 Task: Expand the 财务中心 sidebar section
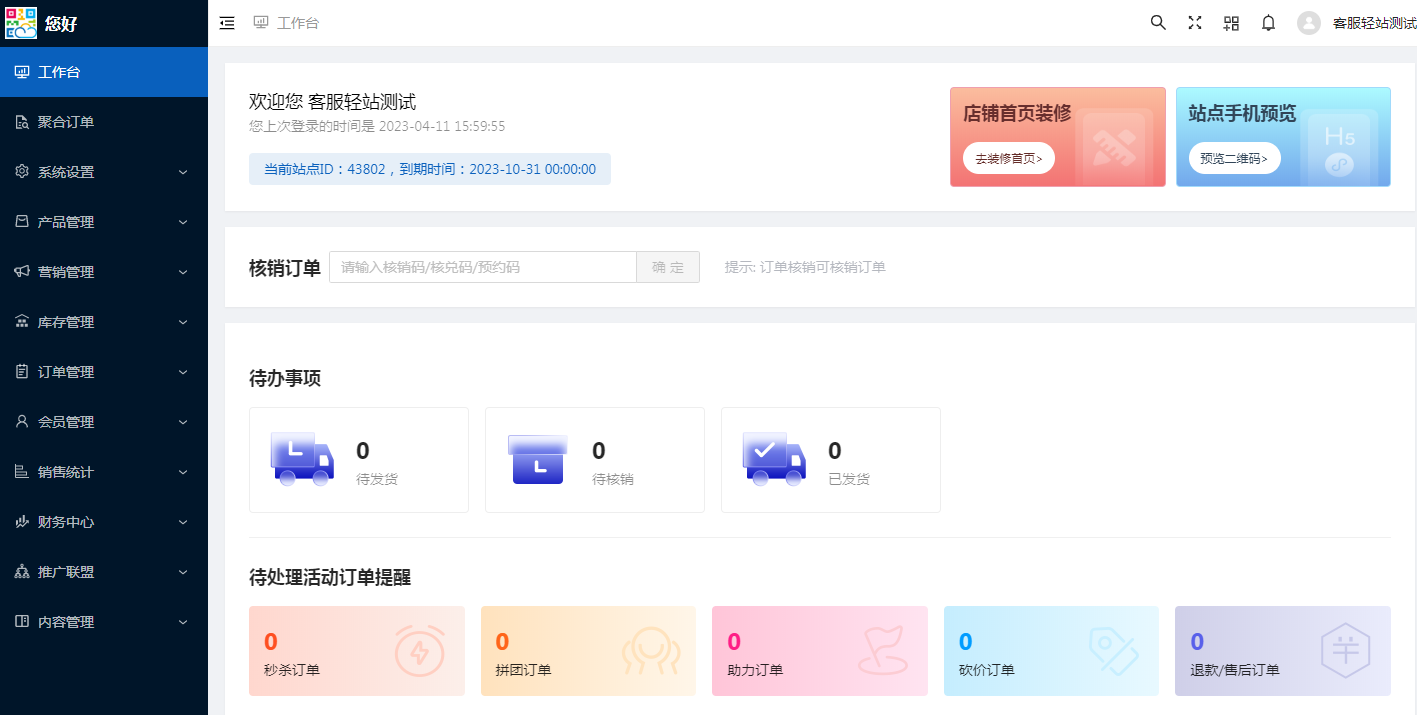(x=104, y=522)
